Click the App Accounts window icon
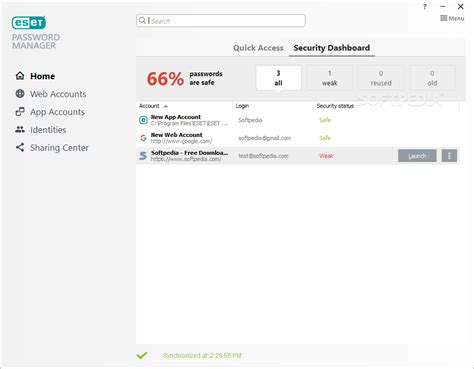The height and width of the screenshot is (369, 474). (x=20, y=112)
